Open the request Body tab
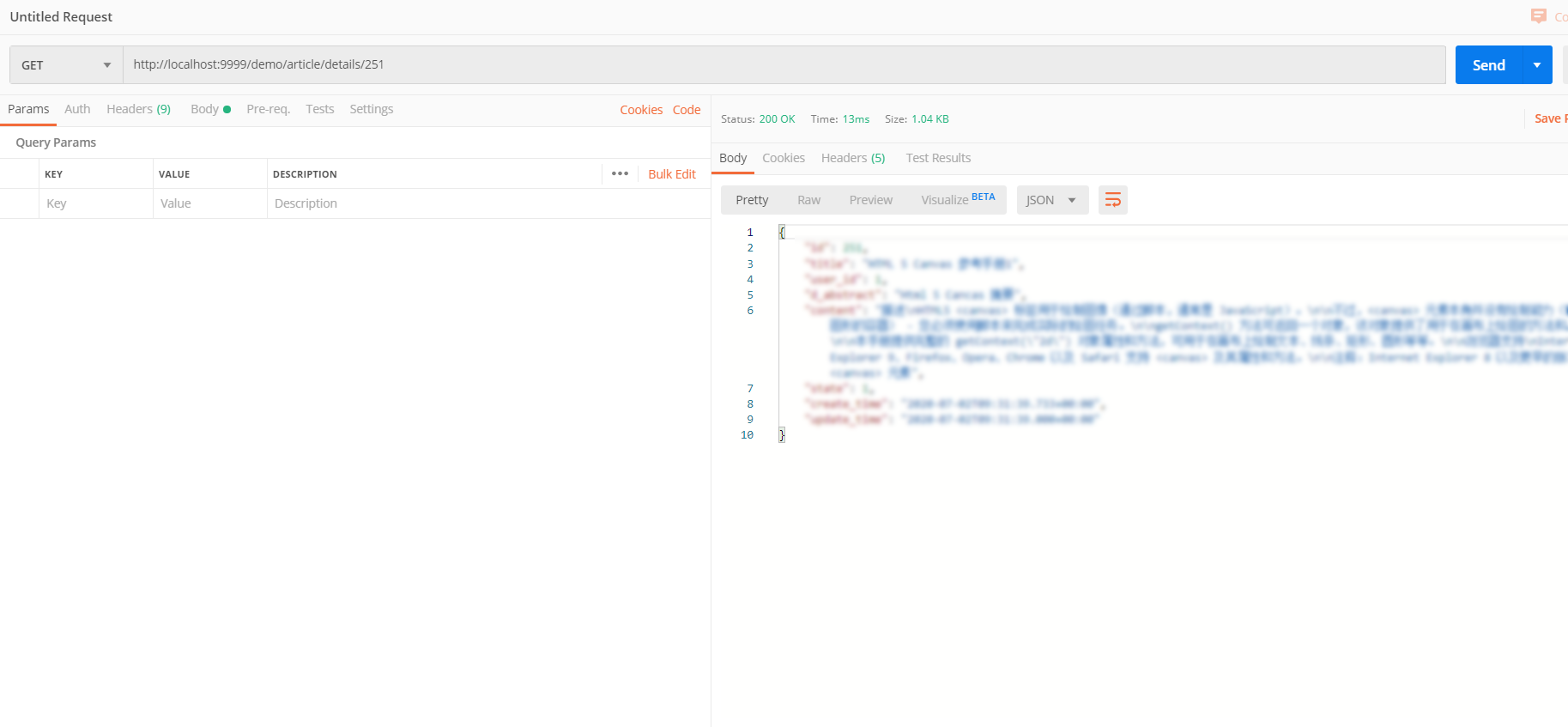The width and height of the screenshot is (1568, 727). tap(210, 109)
